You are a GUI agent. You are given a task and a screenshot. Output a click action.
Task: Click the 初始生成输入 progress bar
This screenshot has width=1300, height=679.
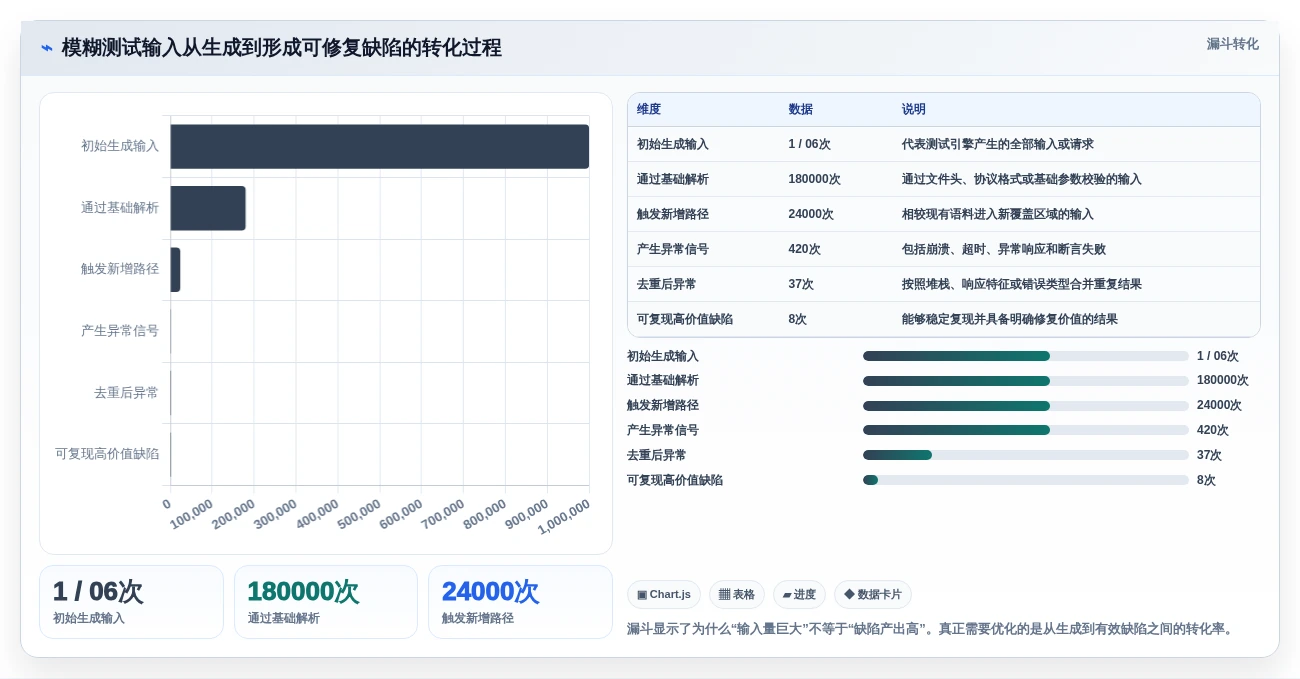[1026, 356]
